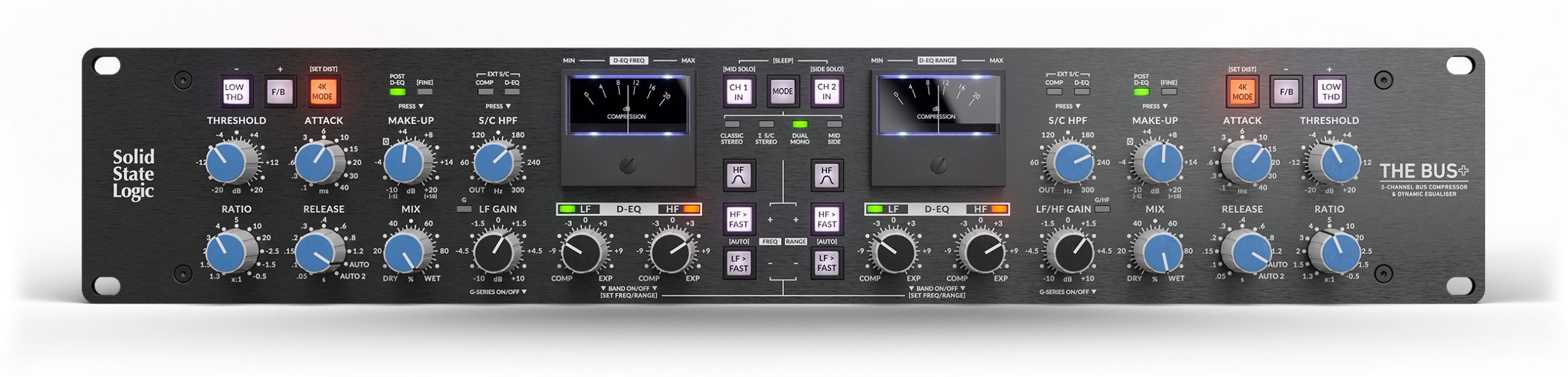Click the right D-EQ orange HF LED
Viewport: 1568px width, 377px height.
pyautogui.click(x=999, y=209)
